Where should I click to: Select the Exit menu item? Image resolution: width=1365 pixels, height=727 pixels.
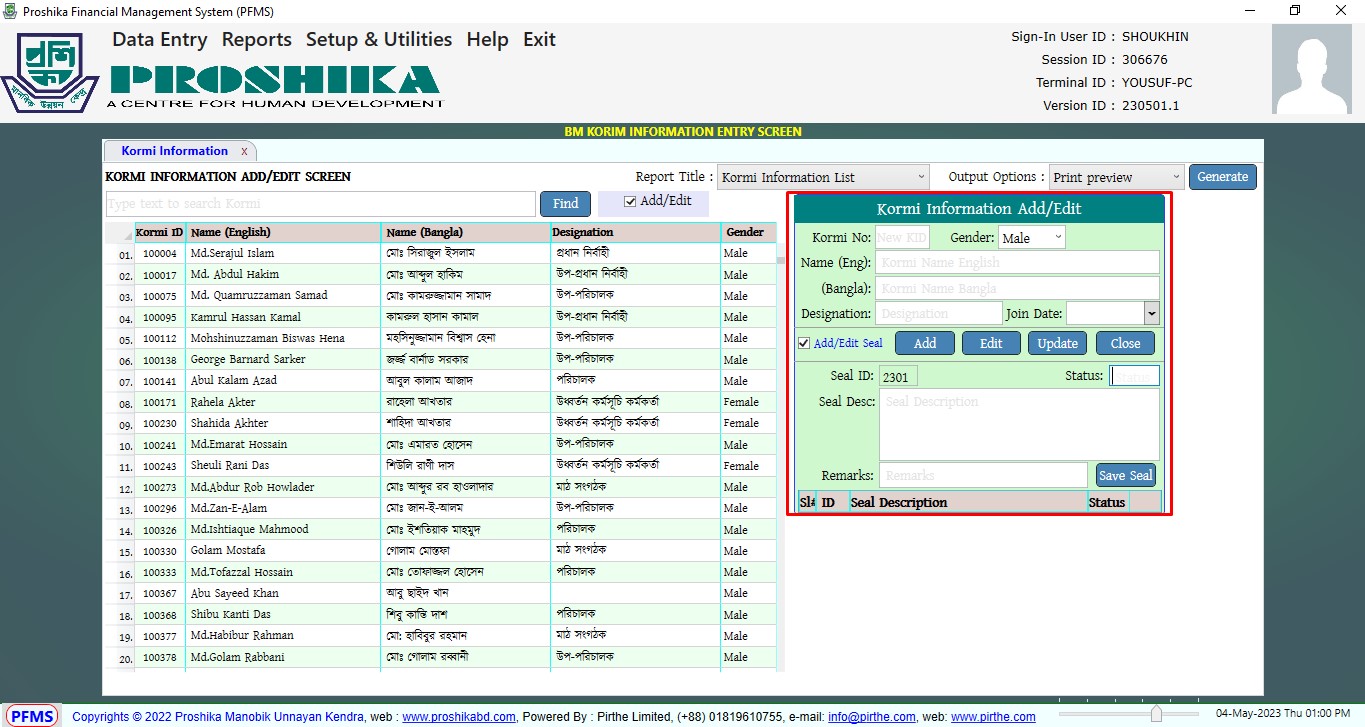540,40
